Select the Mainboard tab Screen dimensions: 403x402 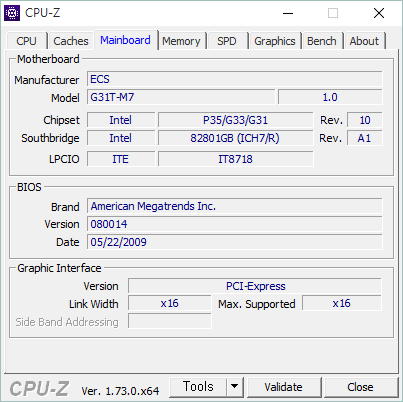125,40
